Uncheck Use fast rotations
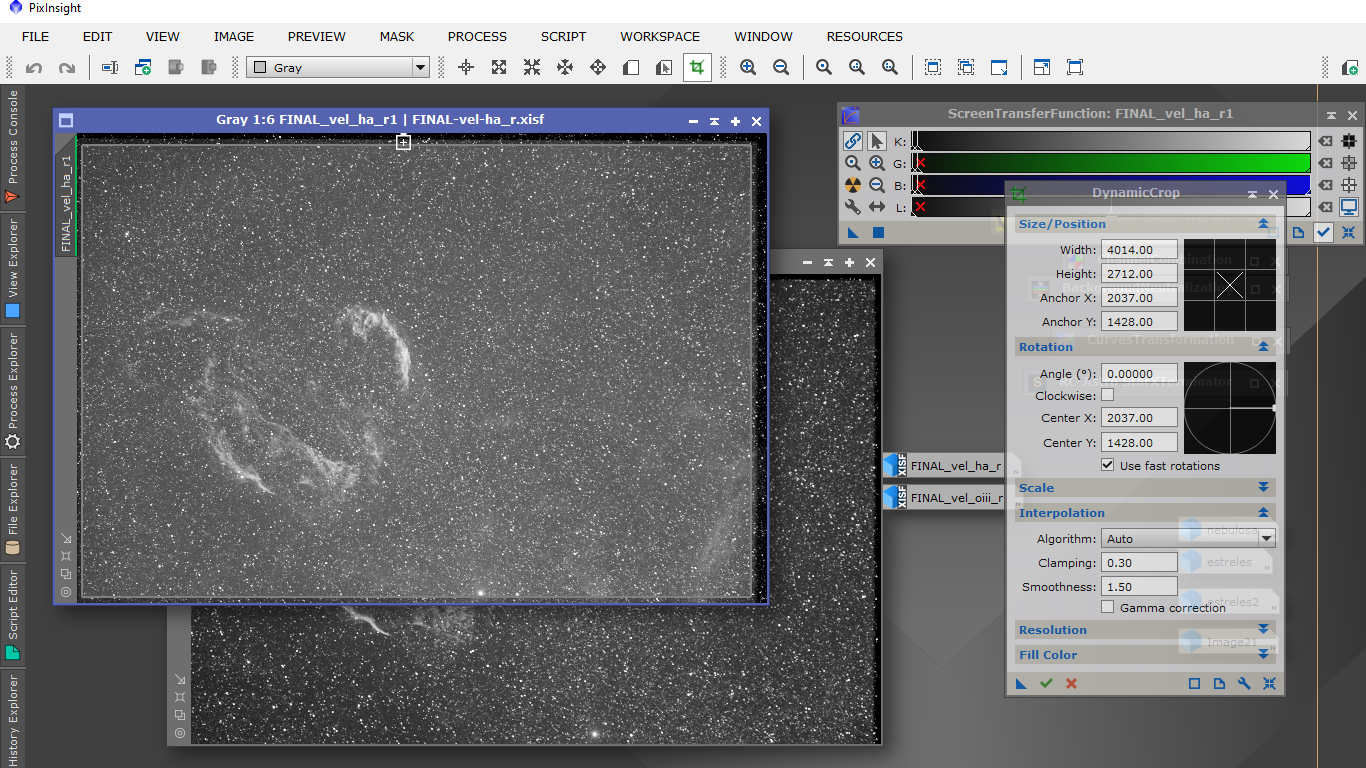This screenshot has height=768, width=1366. tap(1107, 465)
